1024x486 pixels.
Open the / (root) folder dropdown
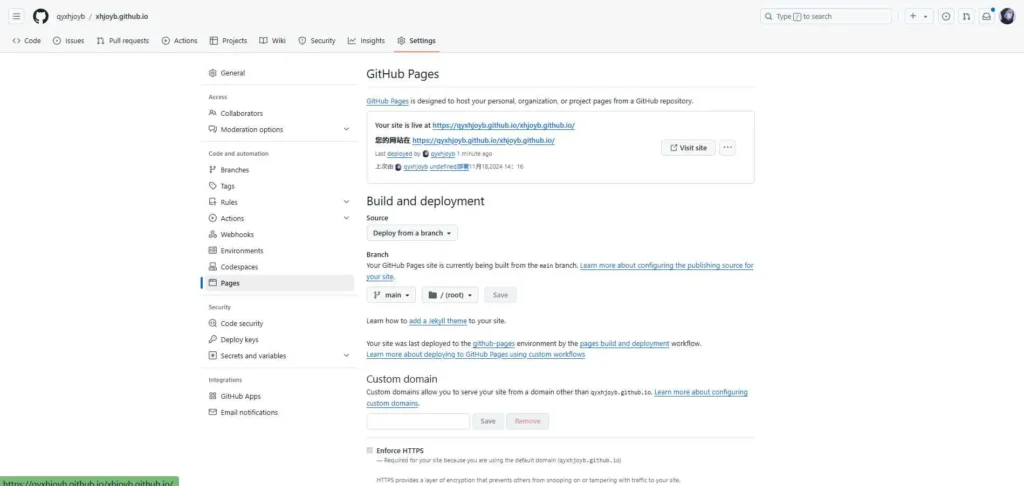(449, 295)
